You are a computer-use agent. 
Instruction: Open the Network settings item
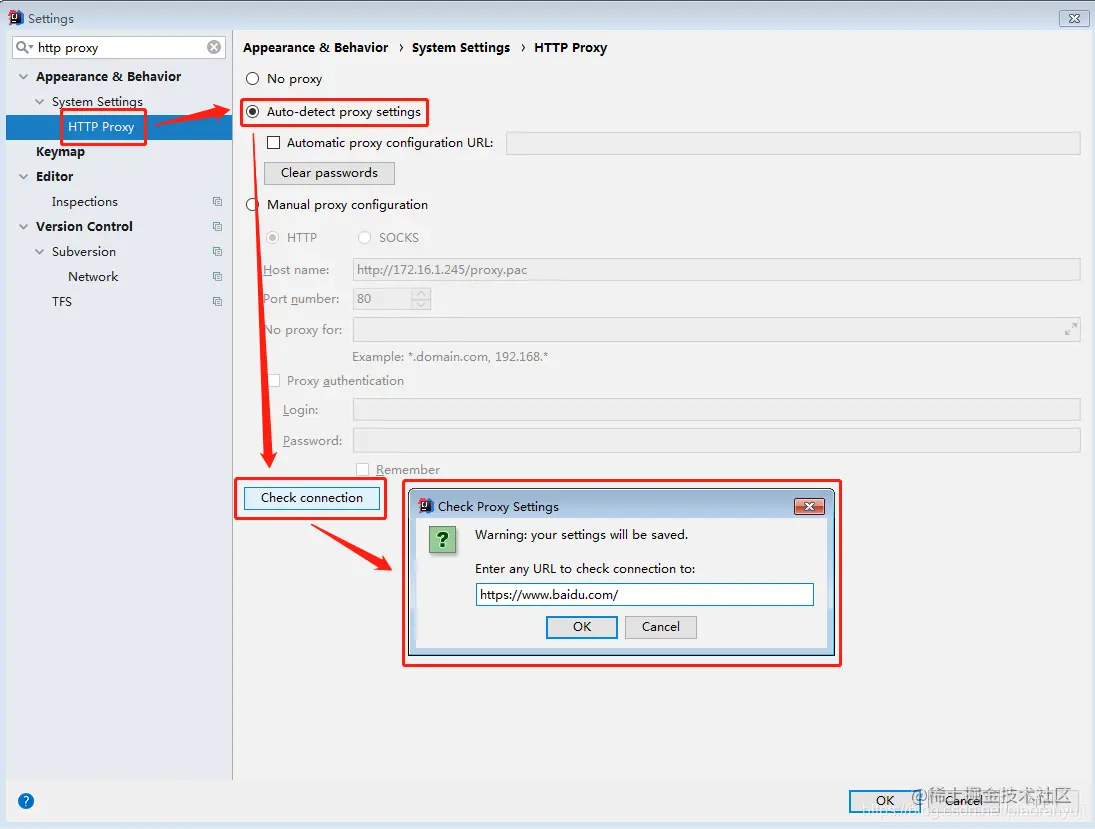coord(93,277)
